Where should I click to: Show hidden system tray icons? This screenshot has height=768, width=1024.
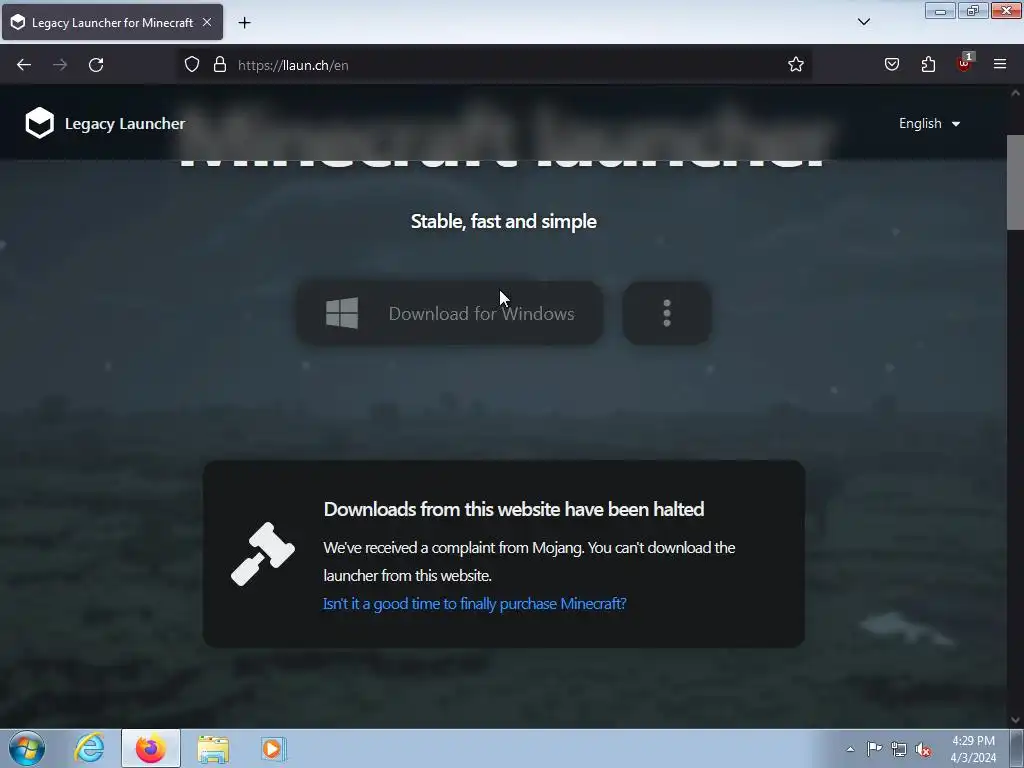click(850, 749)
